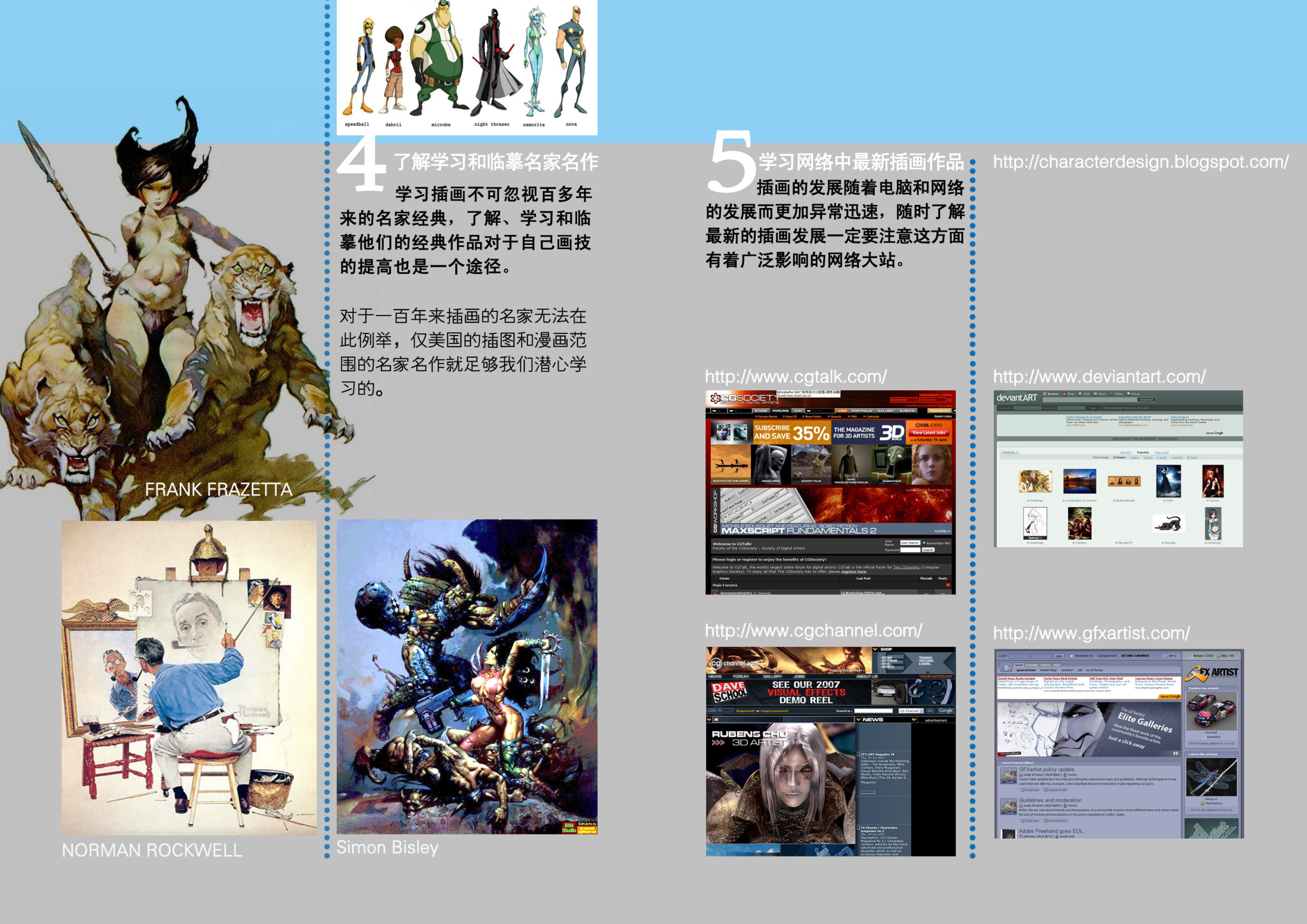Image resolution: width=1307 pixels, height=924 pixels.
Task: Click the http://www.gfxartist.com/ URL
Action: point(1091,633)
